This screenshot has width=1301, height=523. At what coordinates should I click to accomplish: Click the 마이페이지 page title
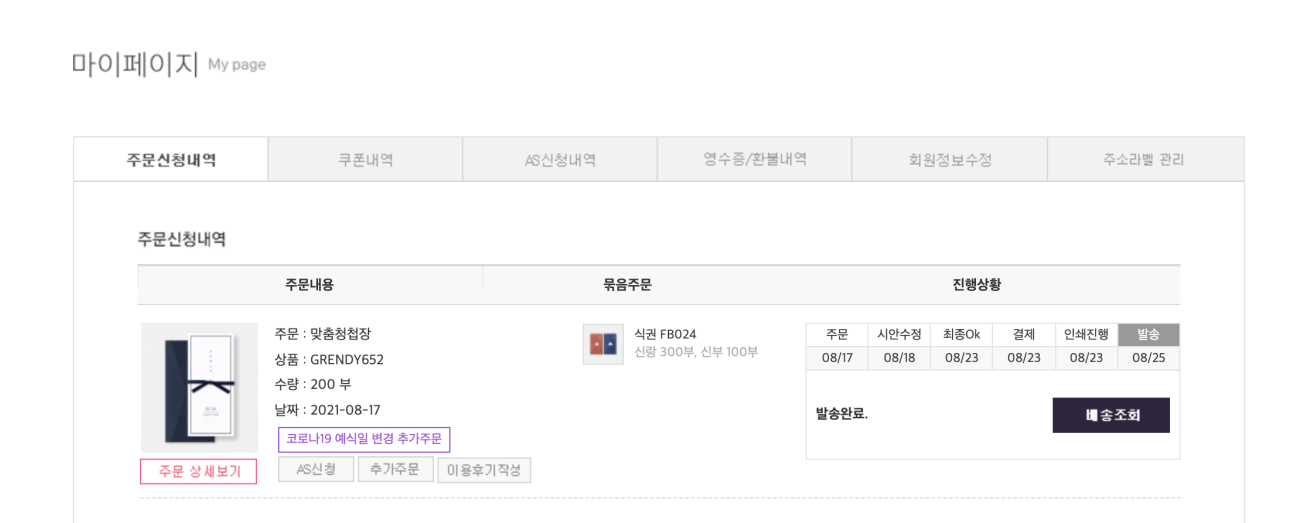[x=135, y=64]
